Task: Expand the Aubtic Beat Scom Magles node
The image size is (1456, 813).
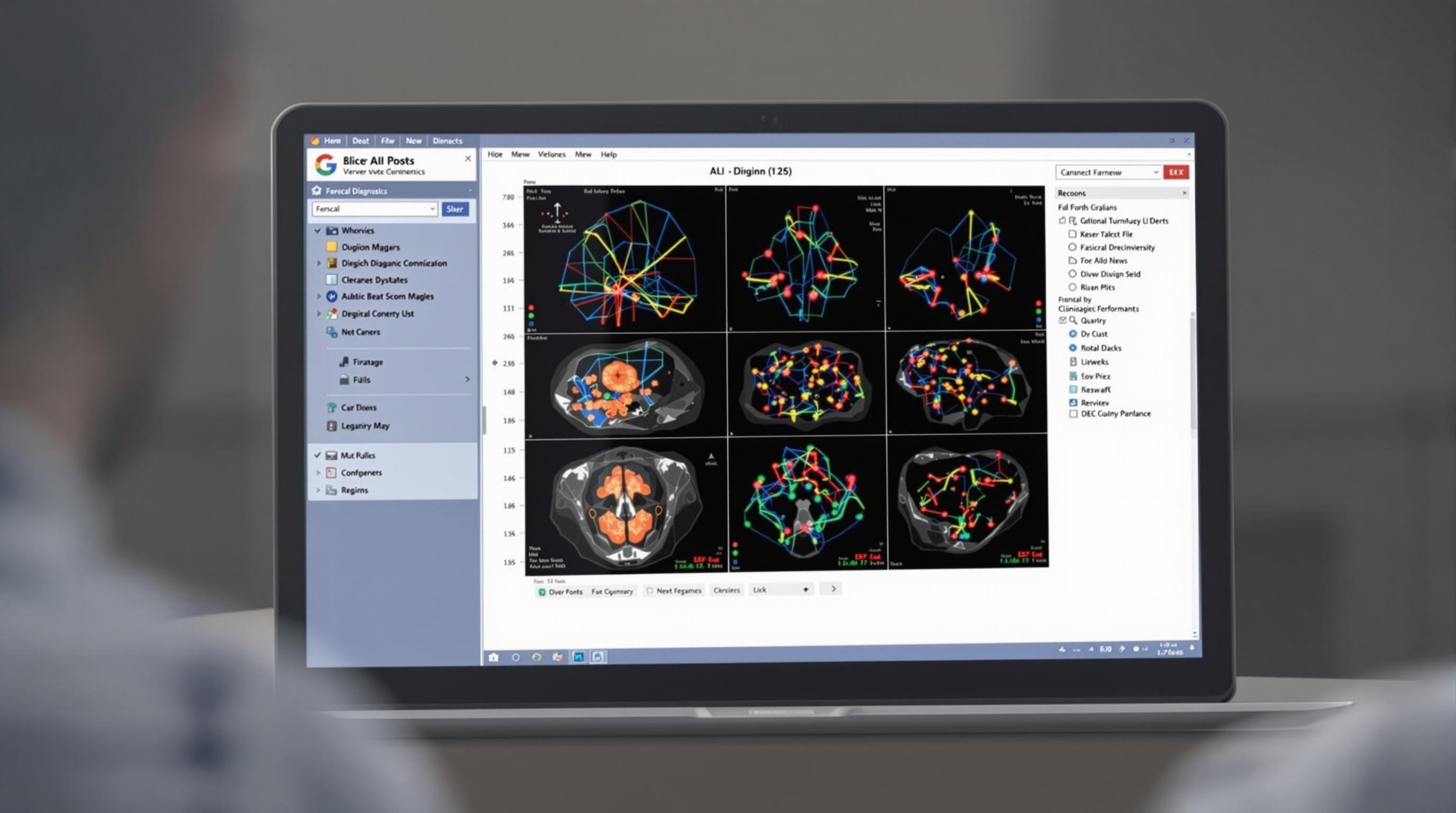Action: tap(318, 296)
